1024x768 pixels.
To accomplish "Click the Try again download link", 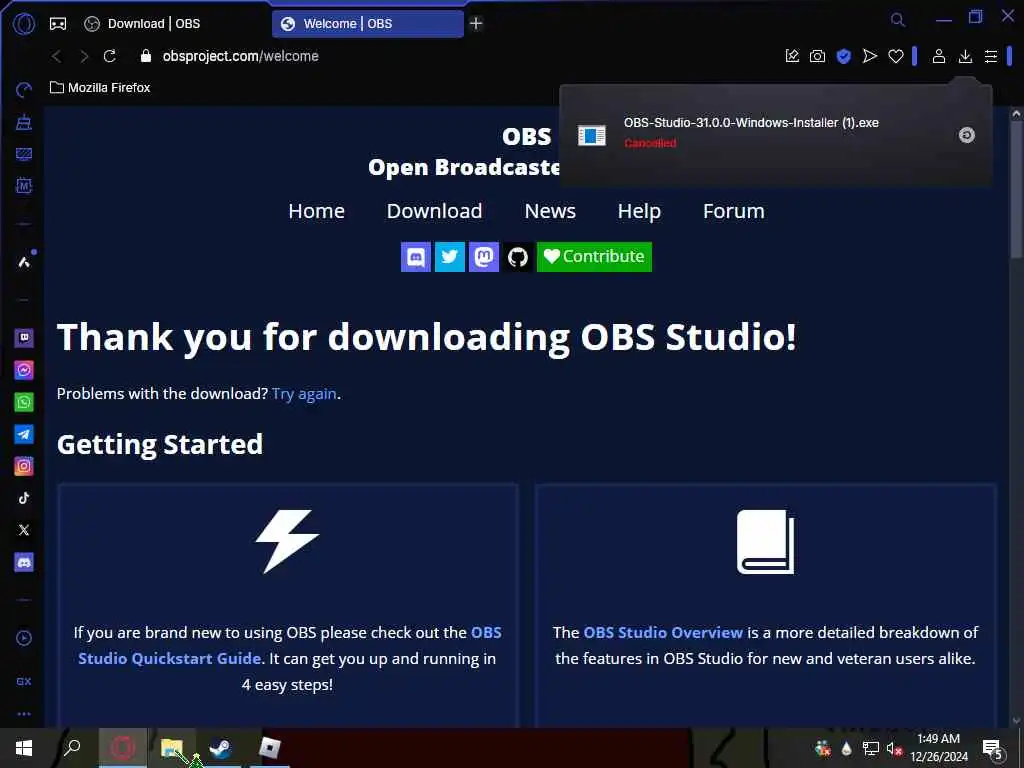I will pyautogui.click(x=304, y=394).
